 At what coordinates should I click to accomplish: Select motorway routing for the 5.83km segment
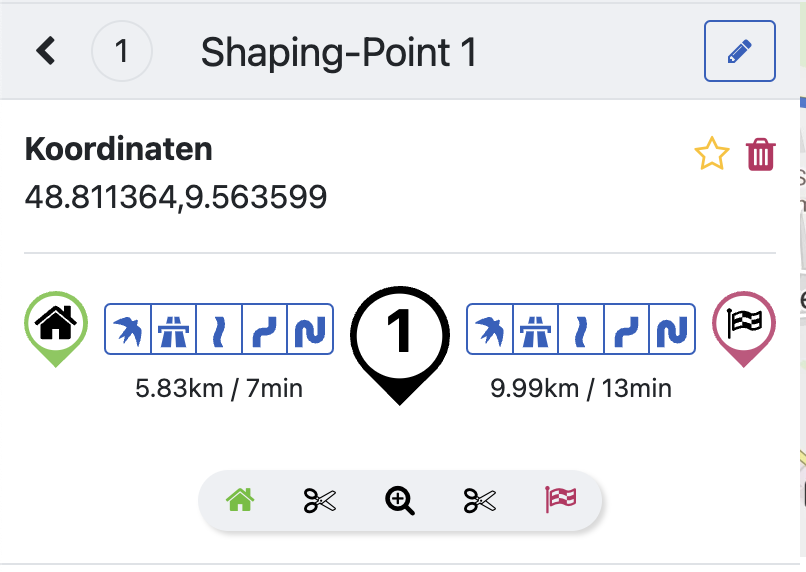(x=174, y=329)
